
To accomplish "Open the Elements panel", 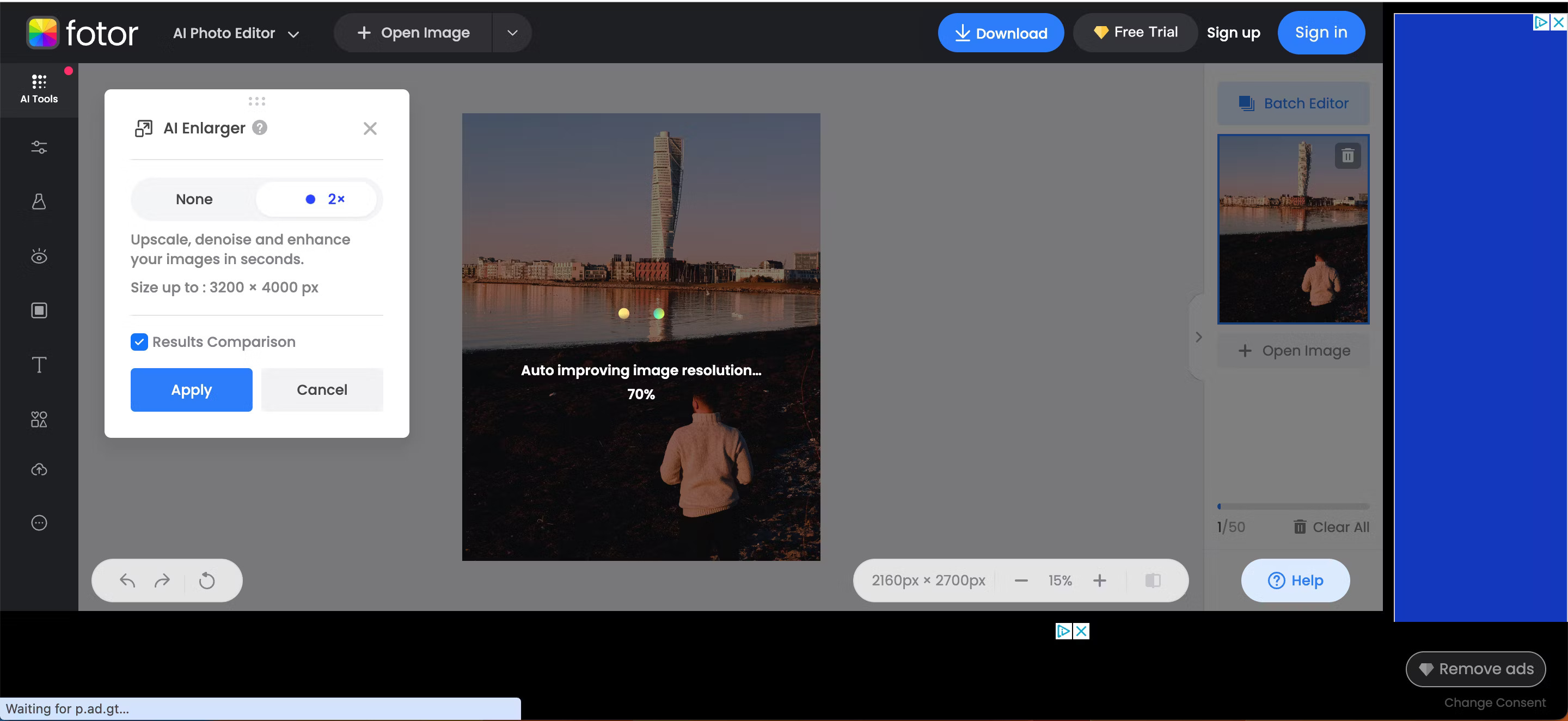I will [39, 419].
